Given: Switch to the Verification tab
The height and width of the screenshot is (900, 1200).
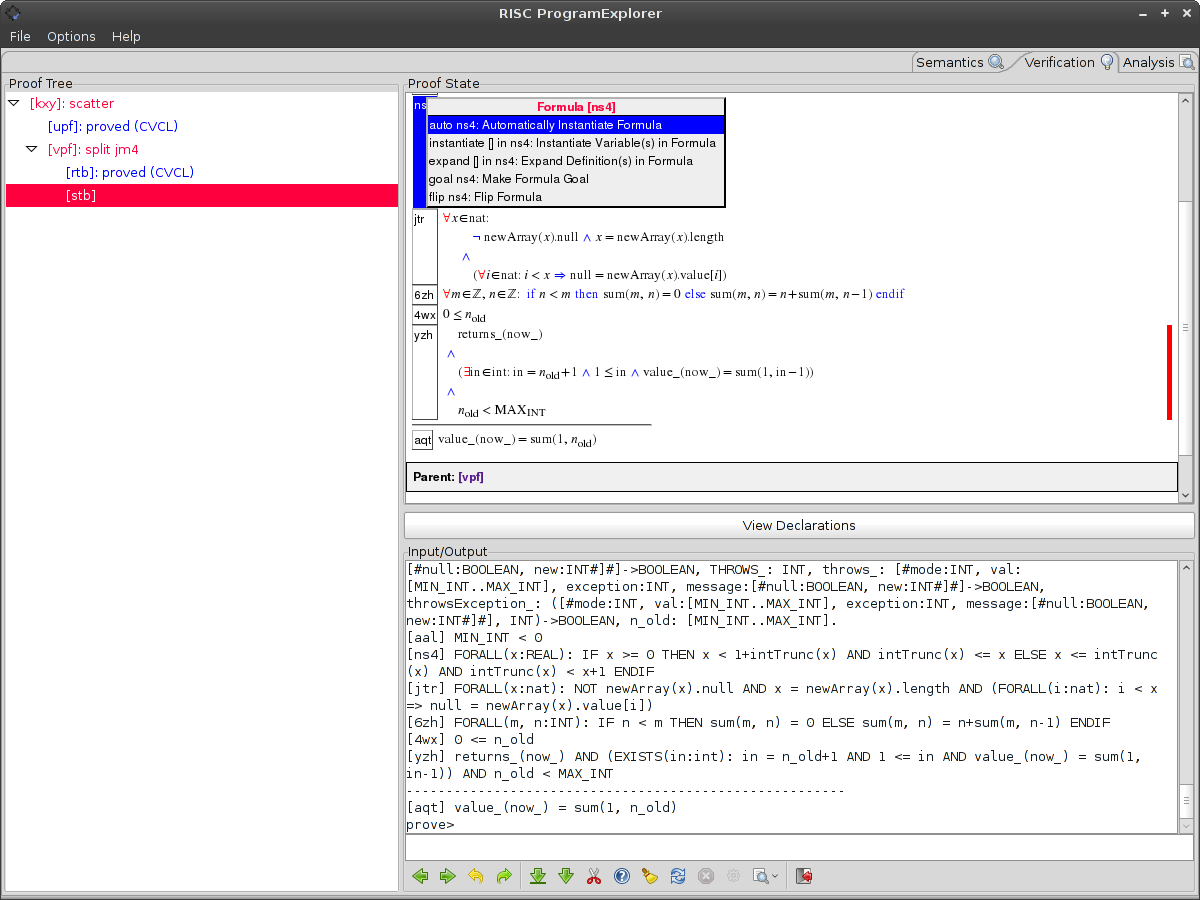Looking at the screenshot, I should click(x=1068, y=62).
